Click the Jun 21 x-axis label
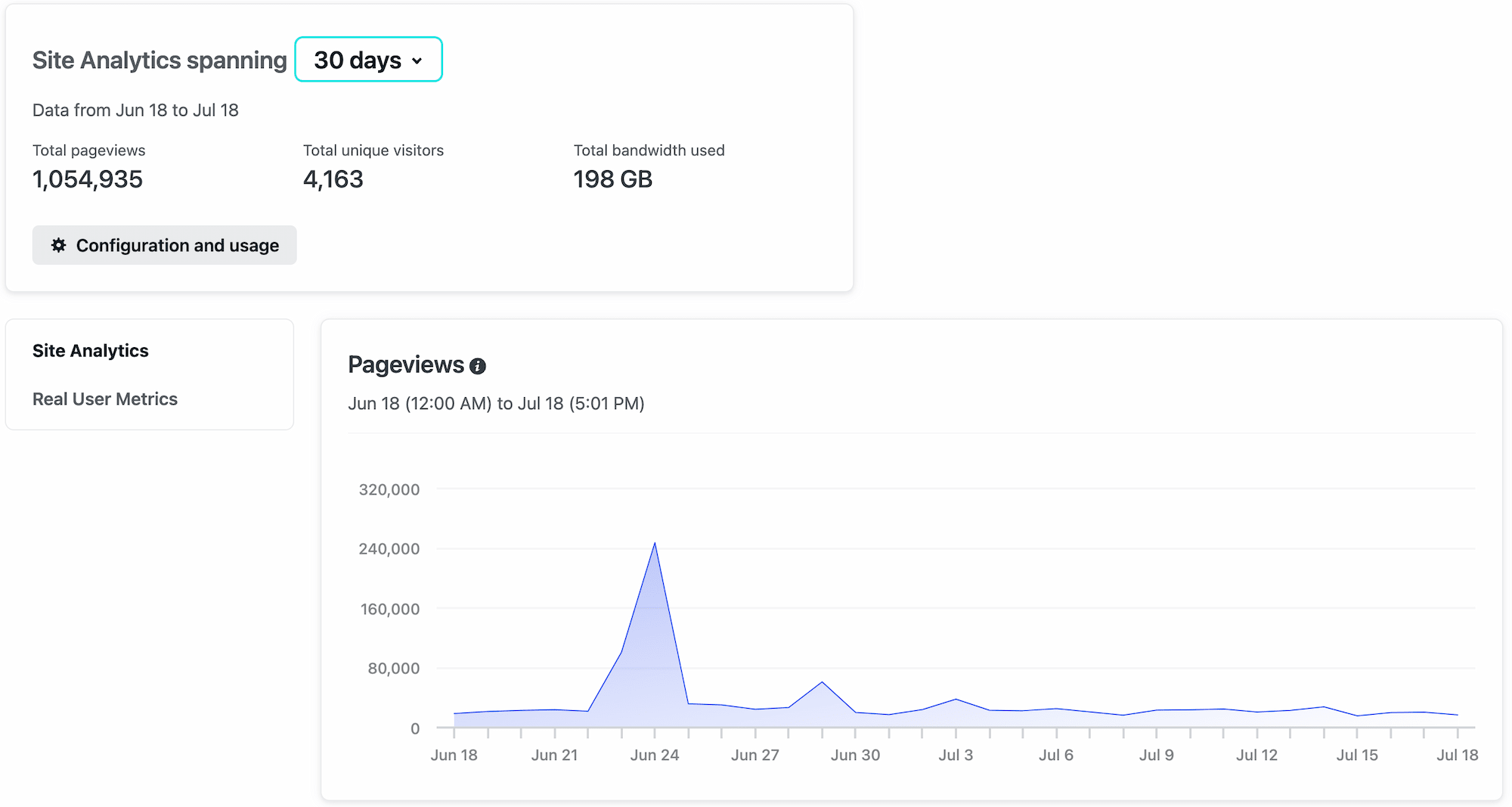Image resolution: width=1512 pixels, height=807 pixels. click(555, 755)
